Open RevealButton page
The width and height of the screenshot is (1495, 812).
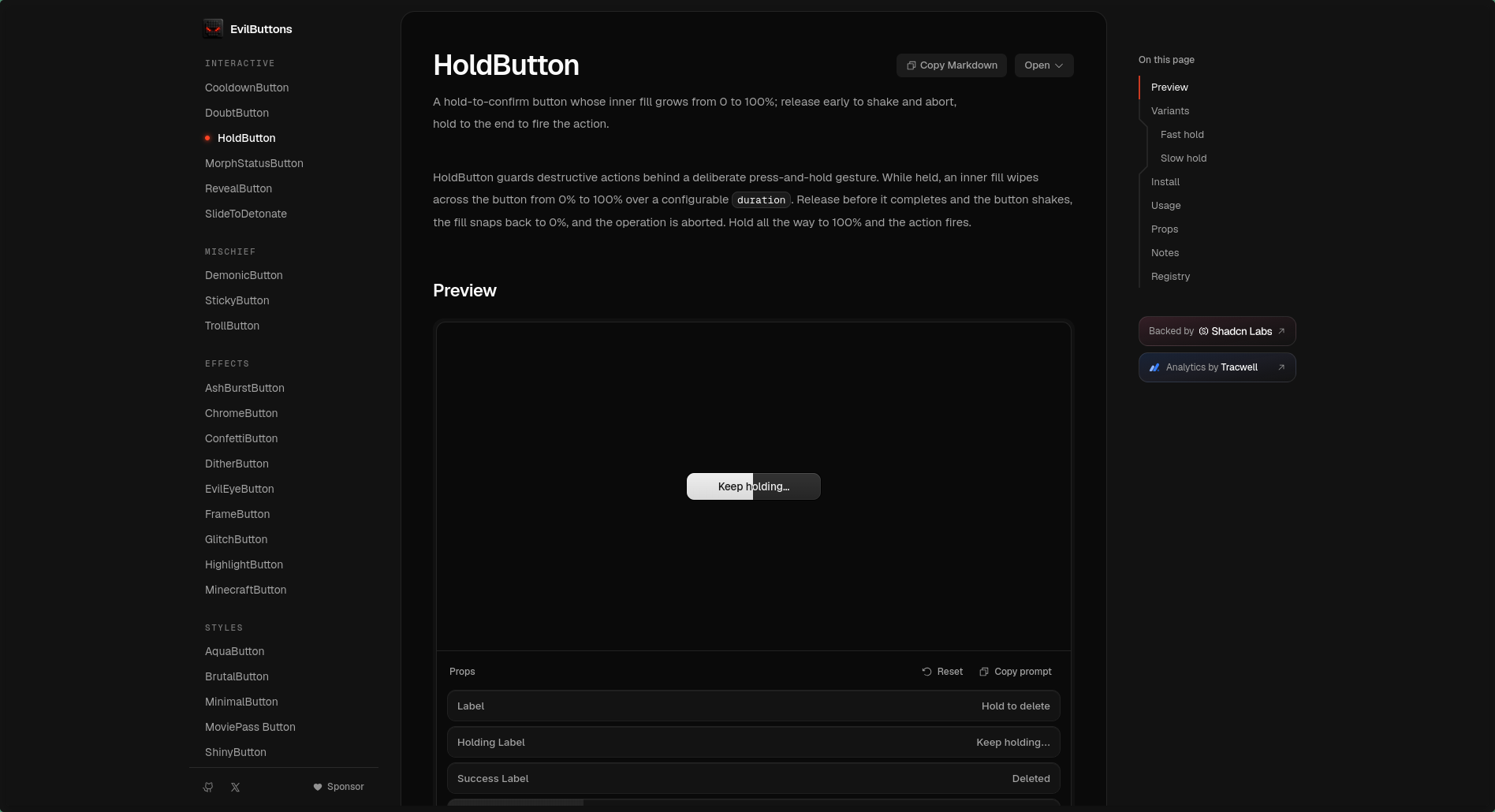click(238, 188)
